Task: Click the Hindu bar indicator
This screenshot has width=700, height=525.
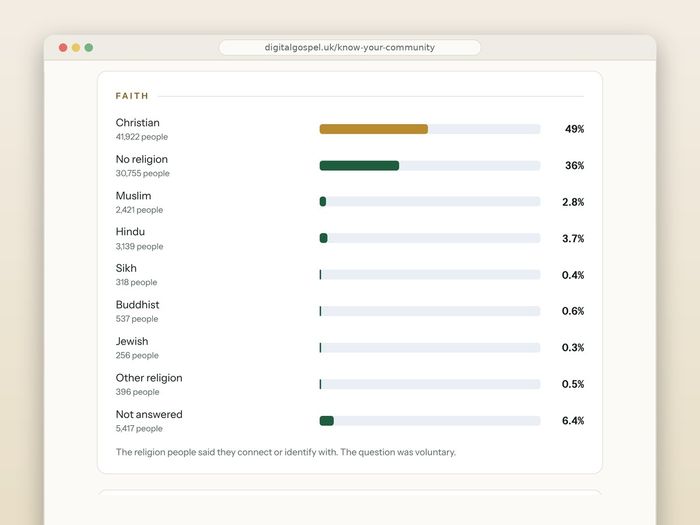Action: tap(324, 238)
